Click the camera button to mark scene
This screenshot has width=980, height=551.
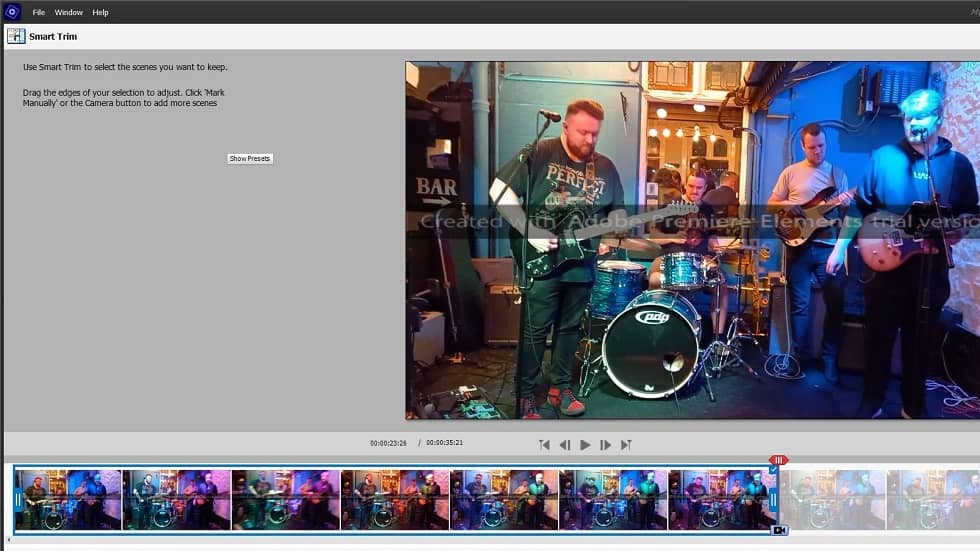(779, 530)
